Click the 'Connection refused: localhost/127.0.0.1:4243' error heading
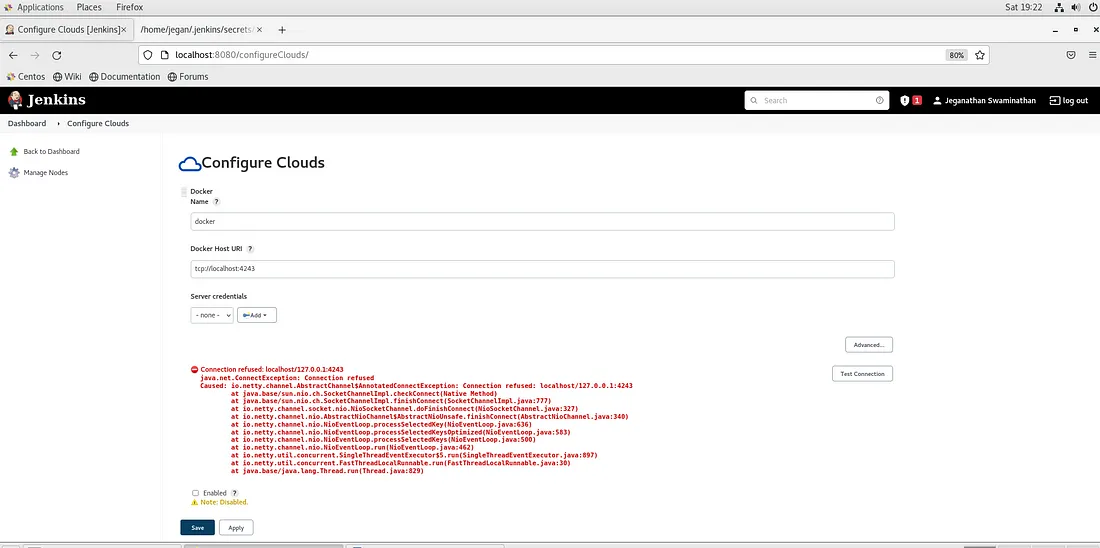Viewport: 1100px width, 548px height. [271, 369]
